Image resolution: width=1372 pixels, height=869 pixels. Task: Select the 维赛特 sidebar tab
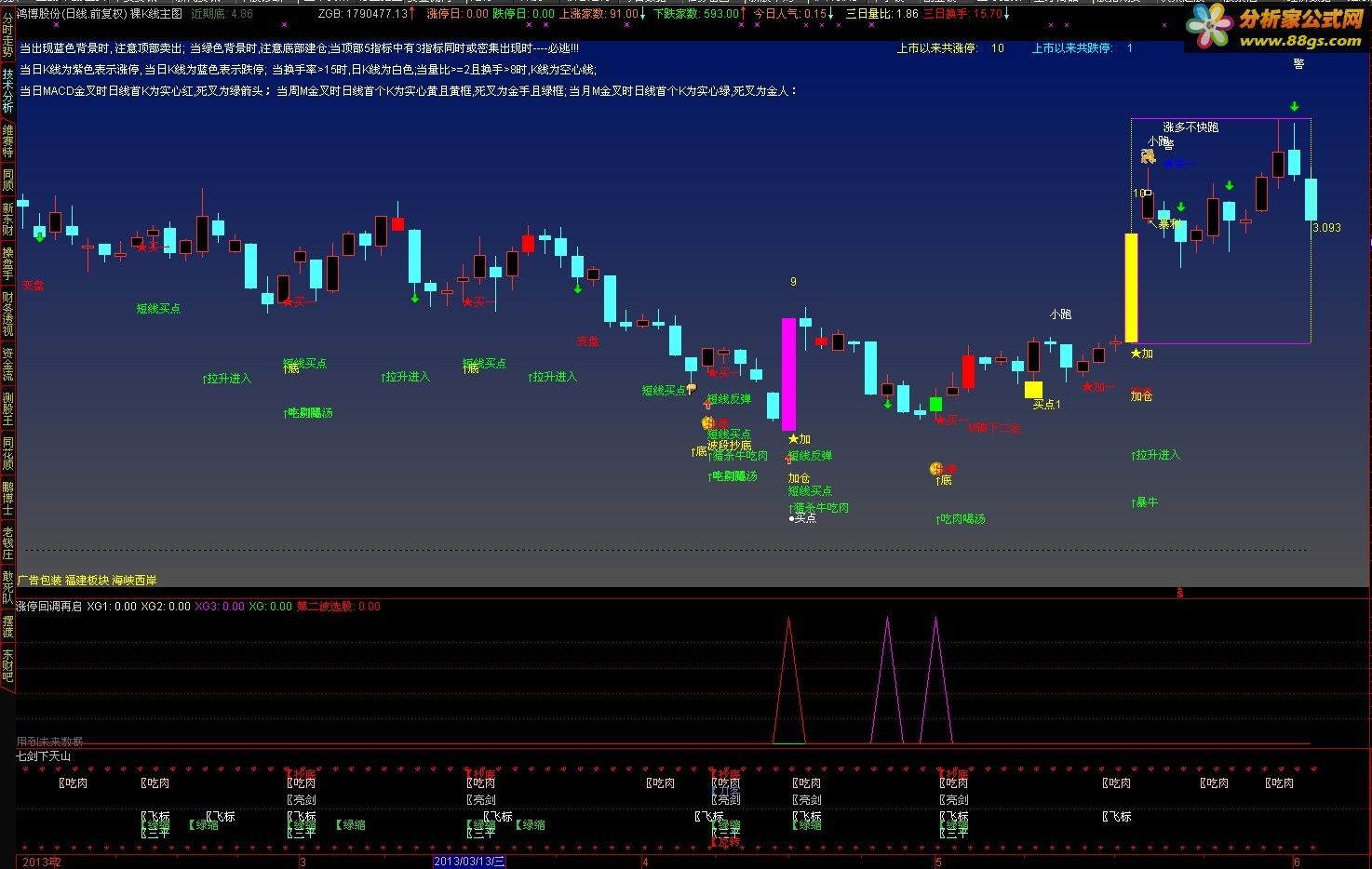click(7, 142)
